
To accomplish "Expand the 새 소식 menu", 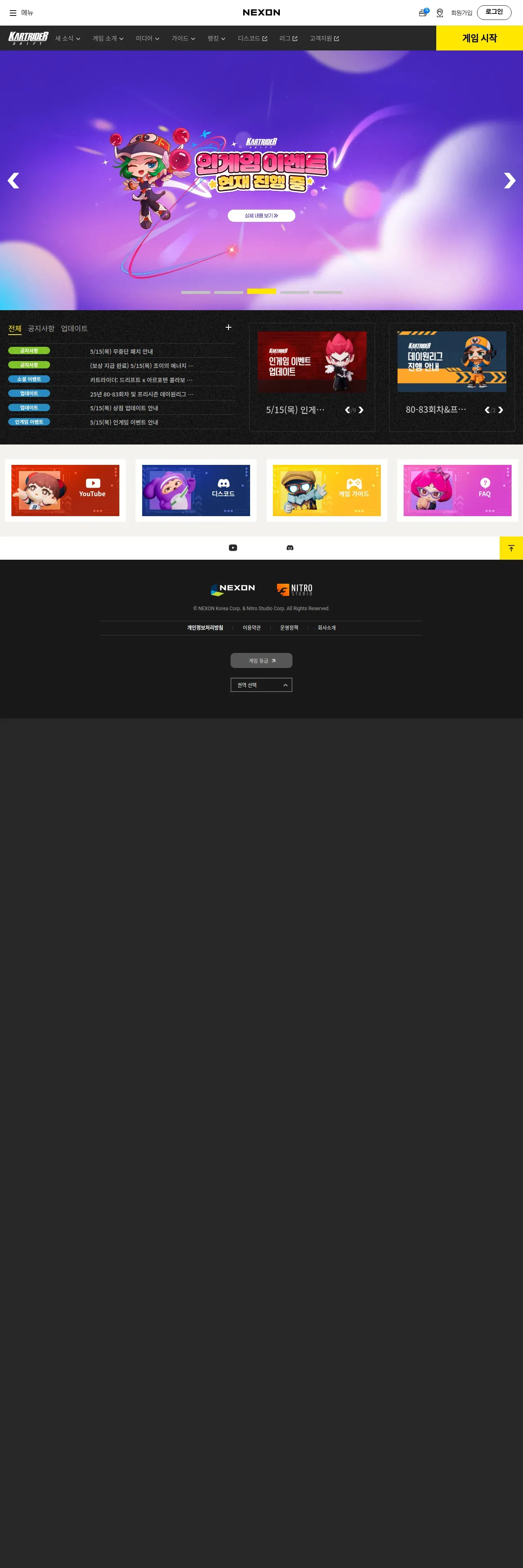I will coord(68,38).
